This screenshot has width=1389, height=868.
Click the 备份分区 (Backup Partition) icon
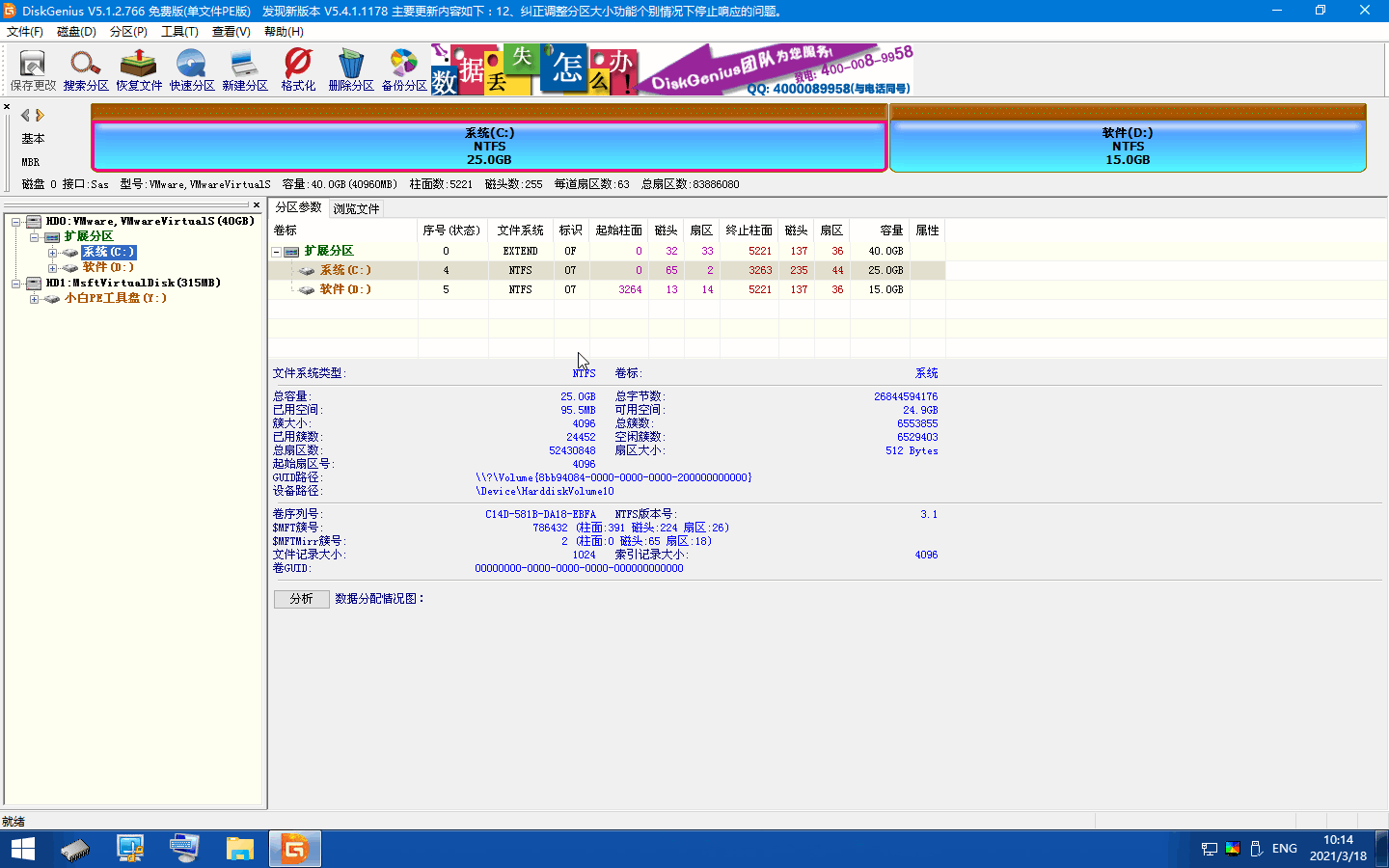404,70
